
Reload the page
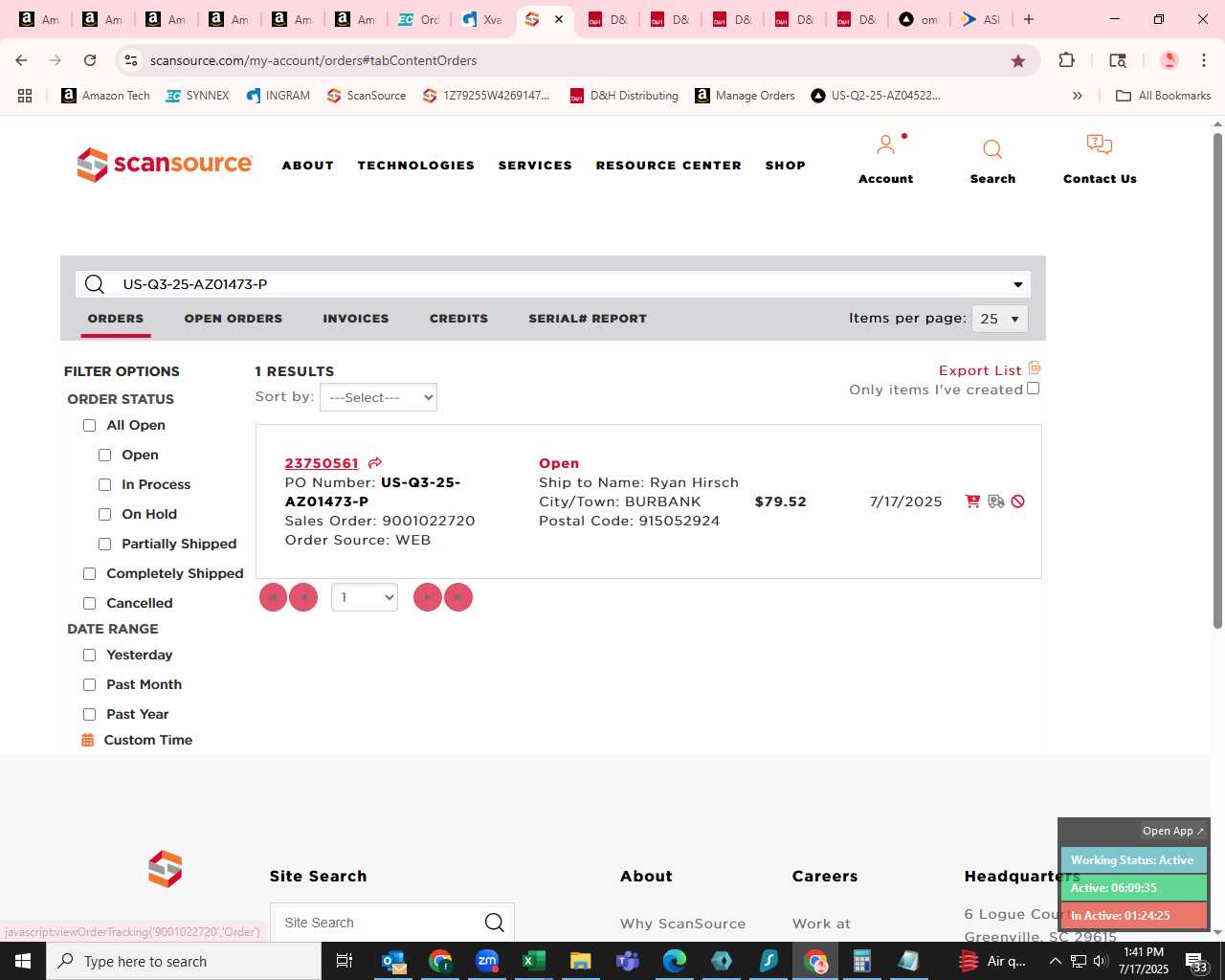pyautogui.click(x=90, y=60)
